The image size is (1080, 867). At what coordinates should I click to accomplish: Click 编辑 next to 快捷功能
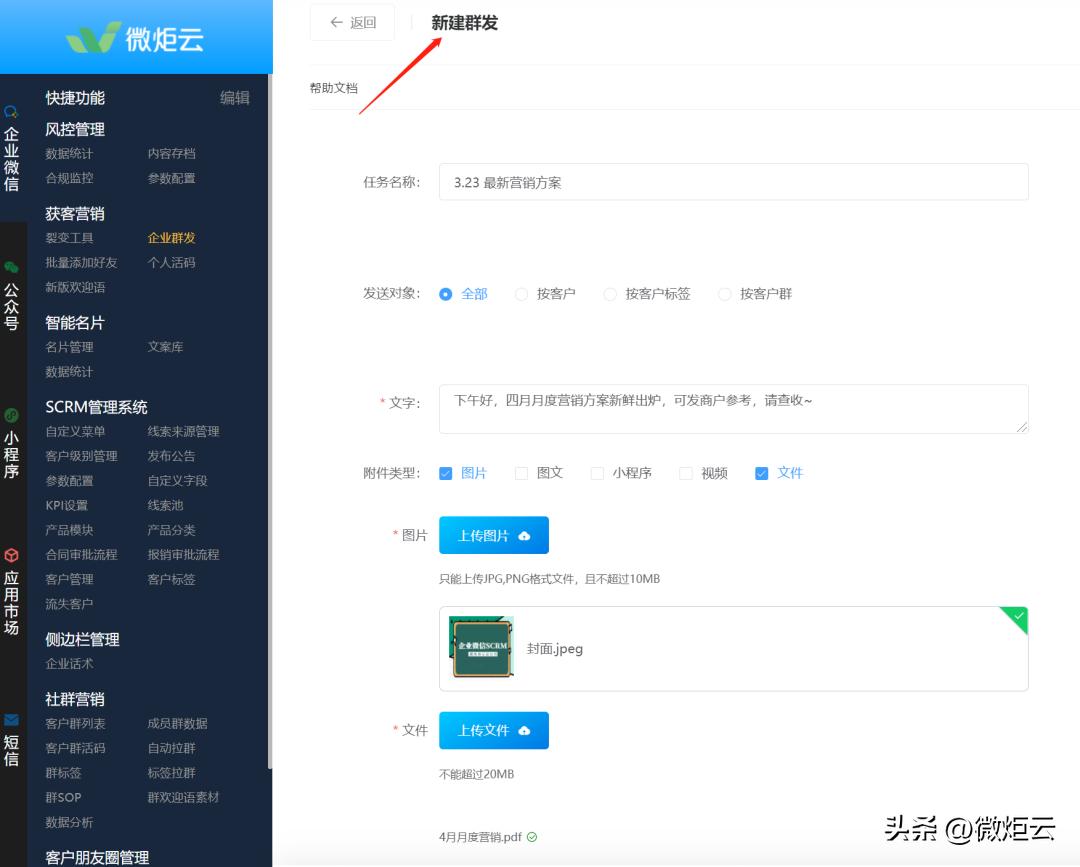click(234, 98)
